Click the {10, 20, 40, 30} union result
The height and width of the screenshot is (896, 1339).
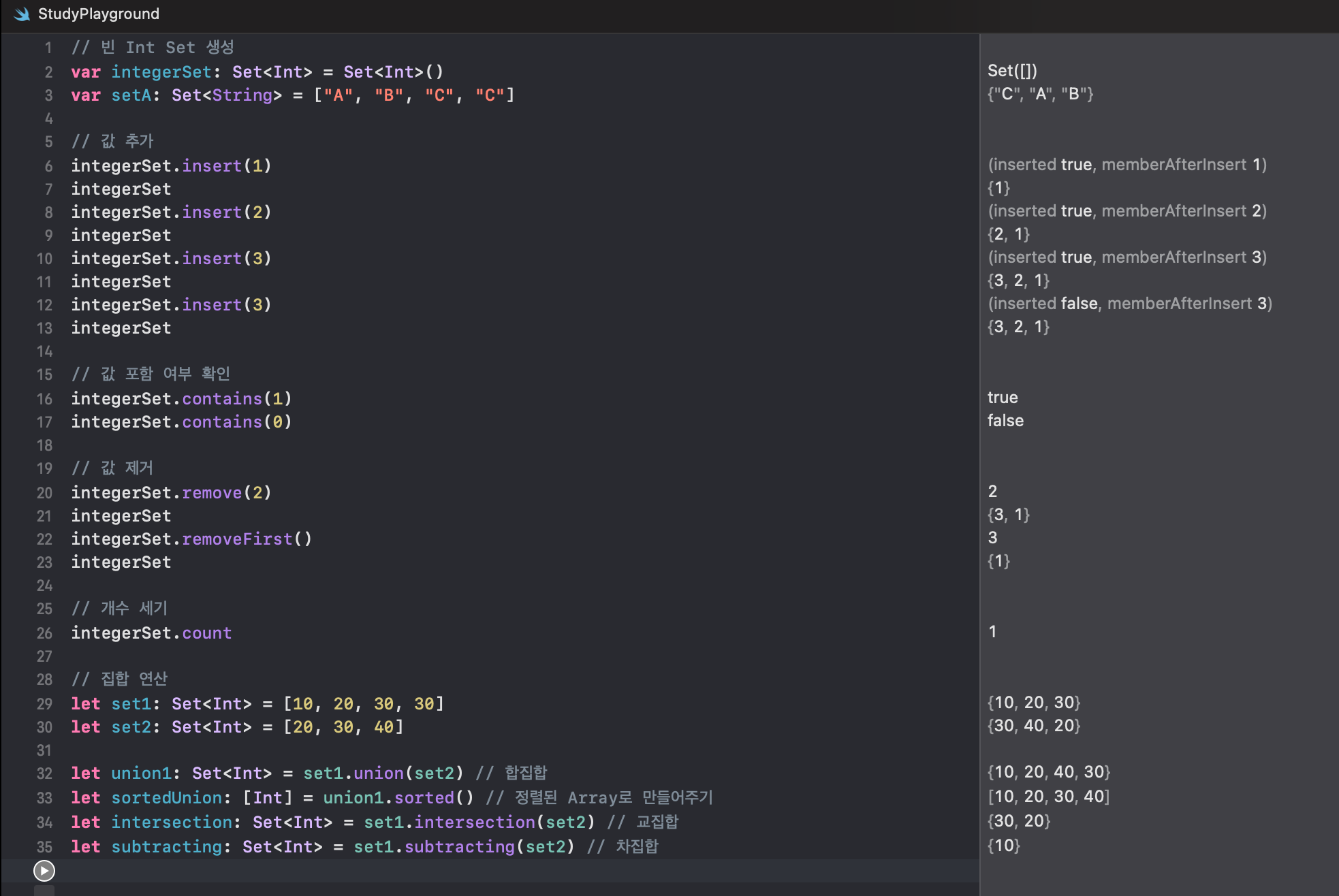click(x=1049, y=772)
